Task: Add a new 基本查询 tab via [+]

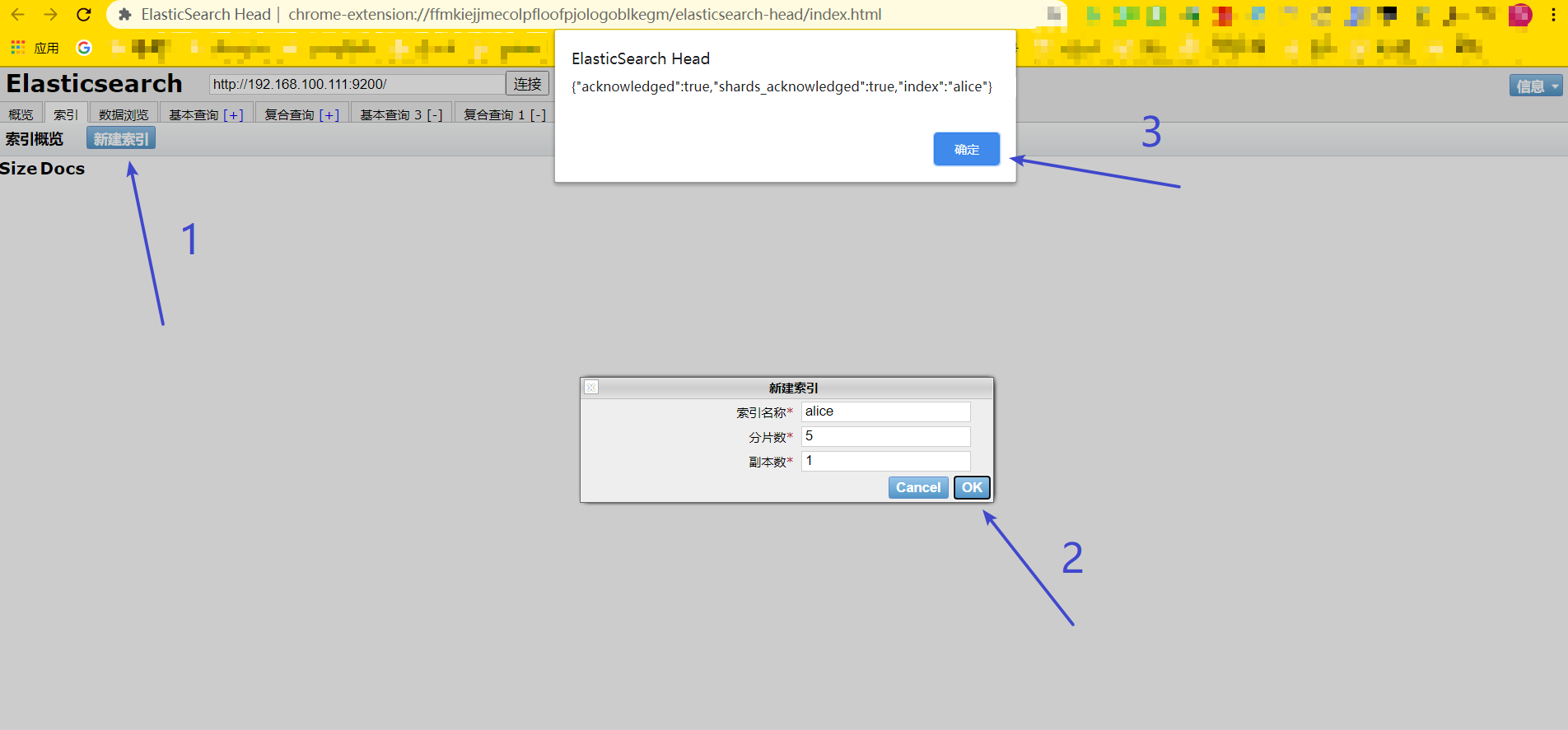Action: pos(233,115)
